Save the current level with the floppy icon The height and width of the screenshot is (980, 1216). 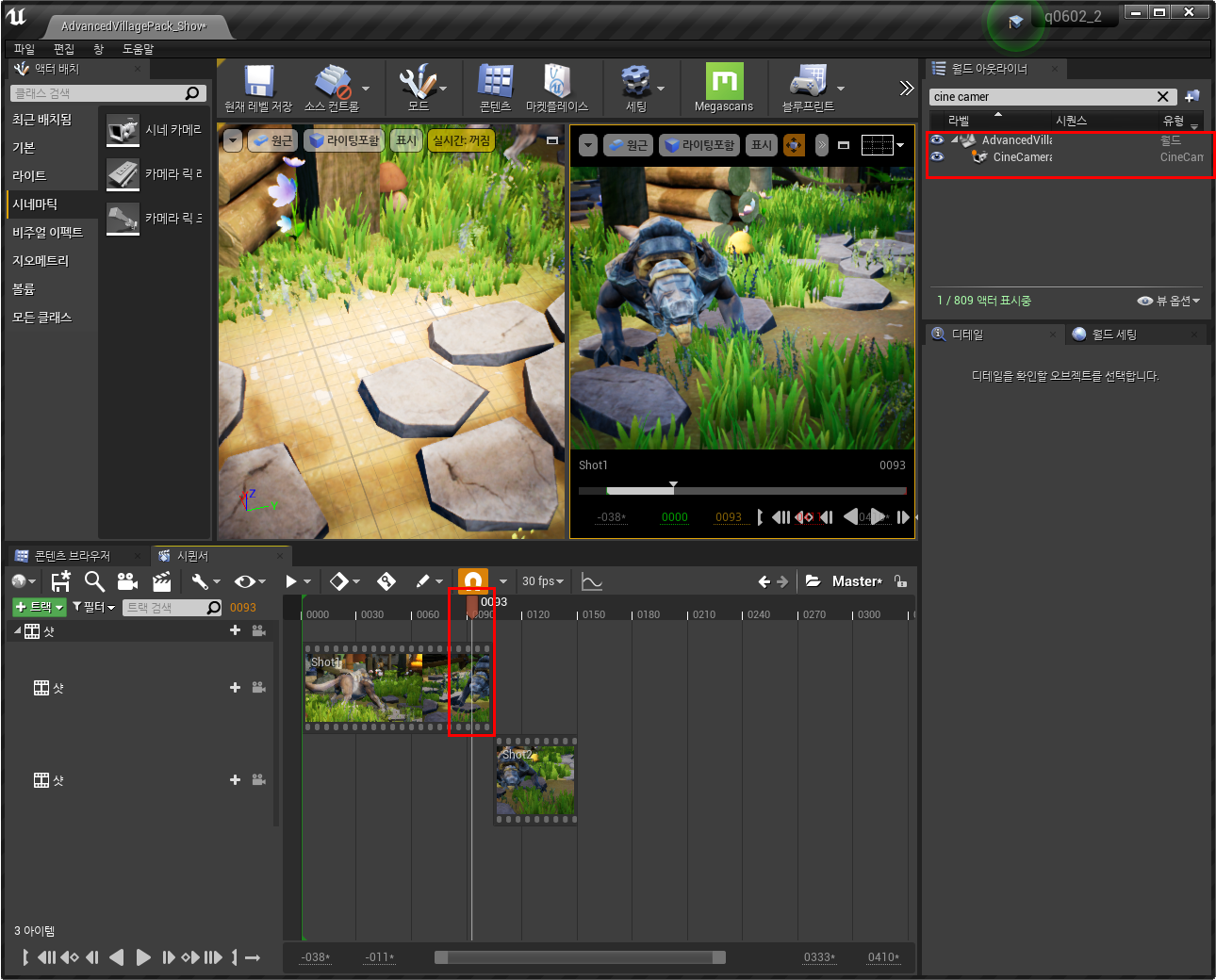coord(258,88)
